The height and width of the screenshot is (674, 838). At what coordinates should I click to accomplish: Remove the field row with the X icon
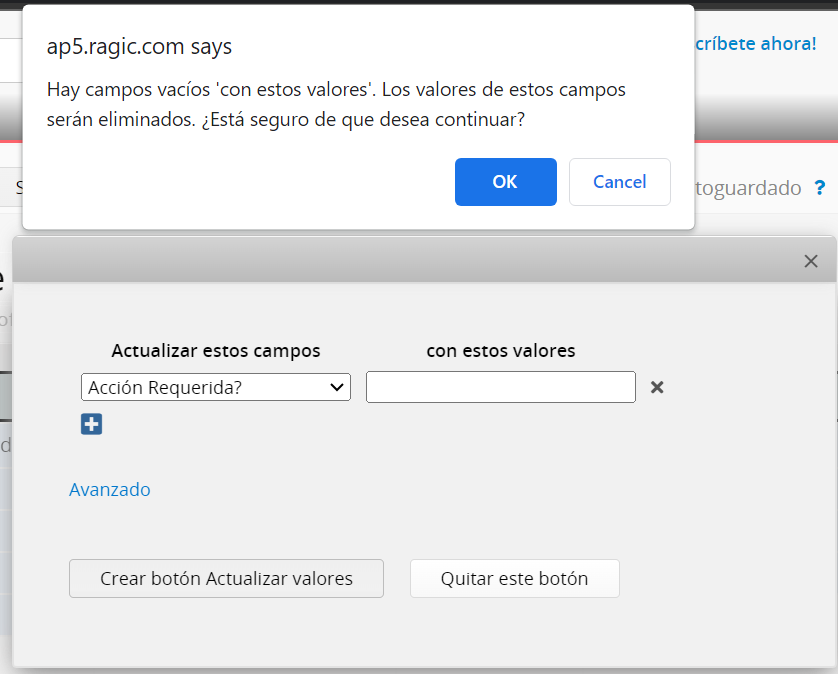pos(657,387)
